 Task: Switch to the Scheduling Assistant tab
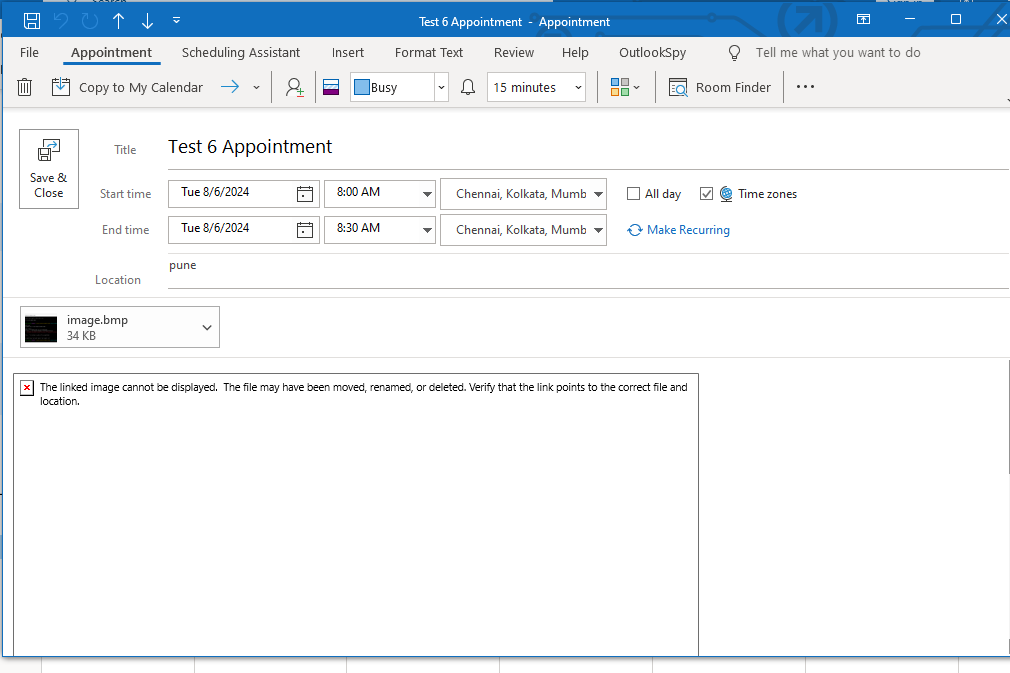click(241, 52)
